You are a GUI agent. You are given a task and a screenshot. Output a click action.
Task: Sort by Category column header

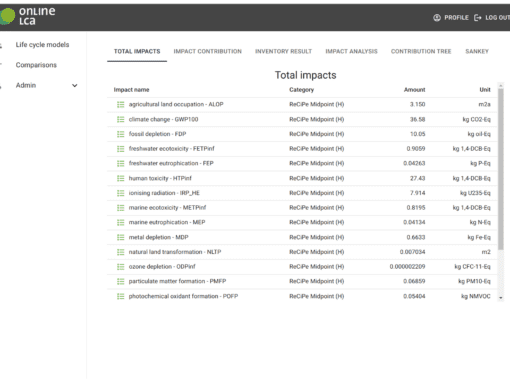301,90
